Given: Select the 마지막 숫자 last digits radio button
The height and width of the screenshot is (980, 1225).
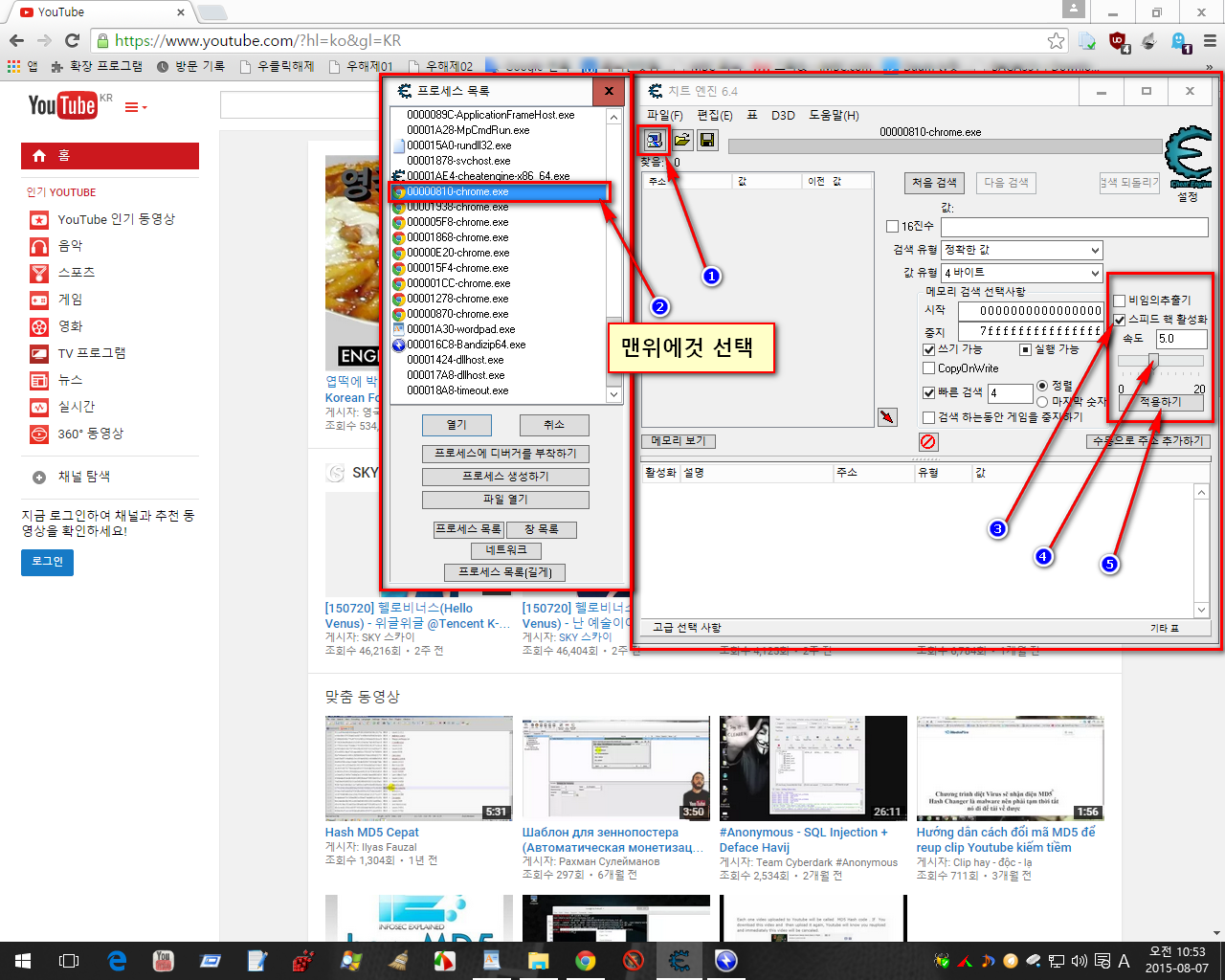Looking at the screenshot, I should [x=1042, y=402].
